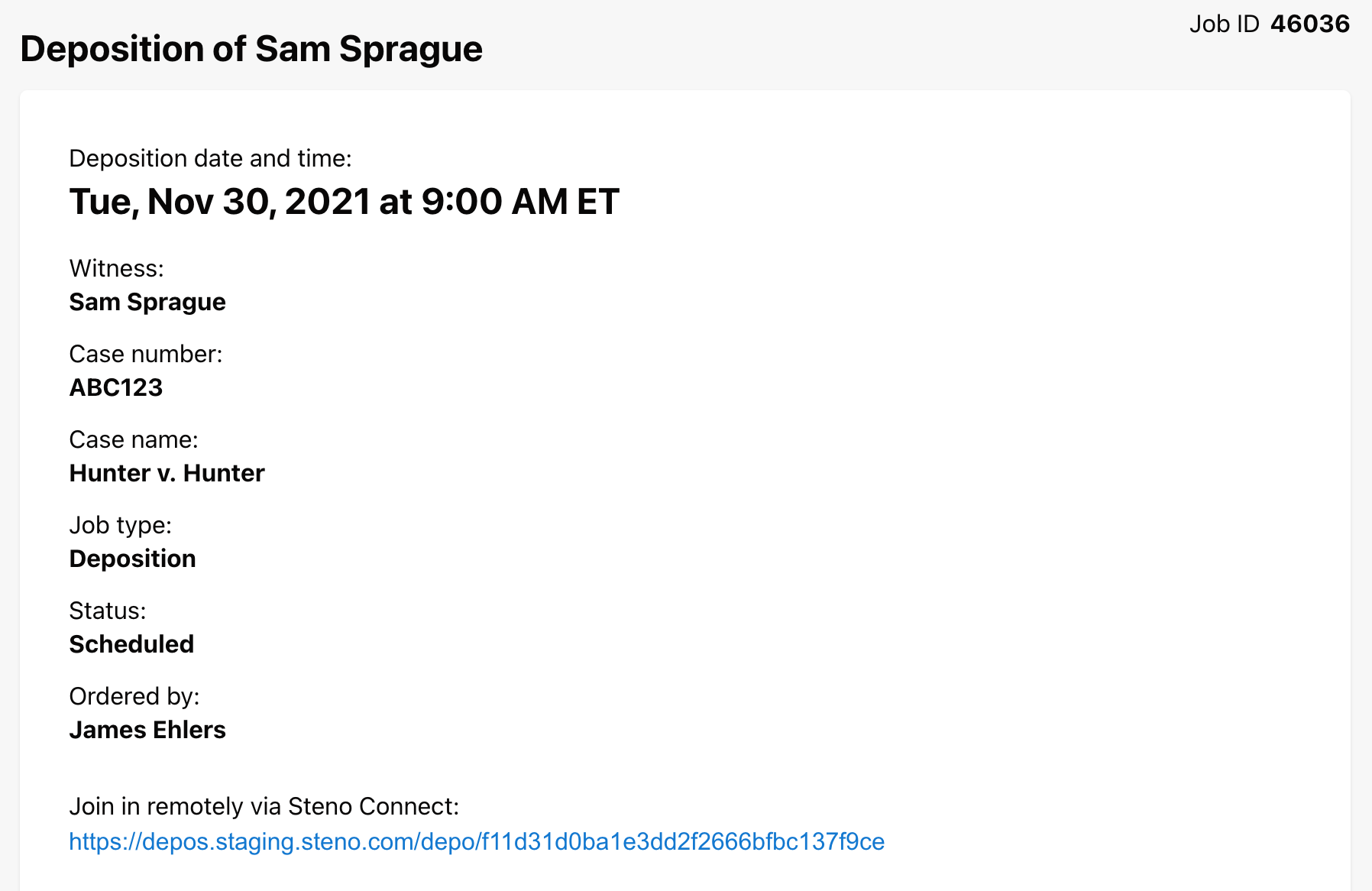
Task: Click the Status label
Action: point(108,611)
